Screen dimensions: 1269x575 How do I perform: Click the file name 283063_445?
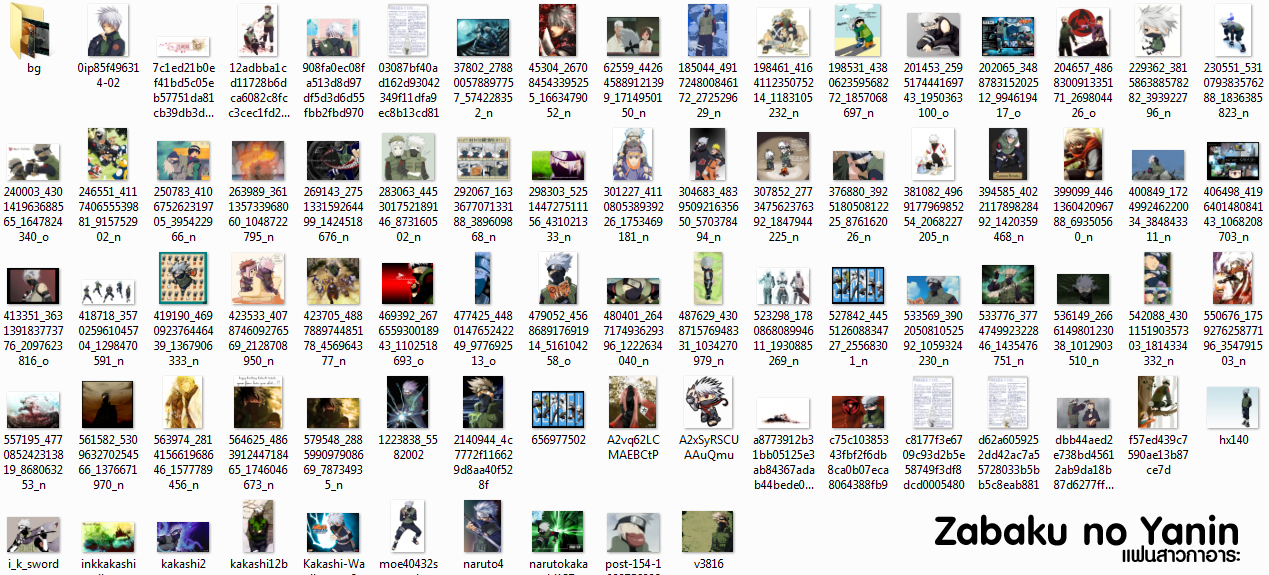pyautogui.click(x=408, y=215)
